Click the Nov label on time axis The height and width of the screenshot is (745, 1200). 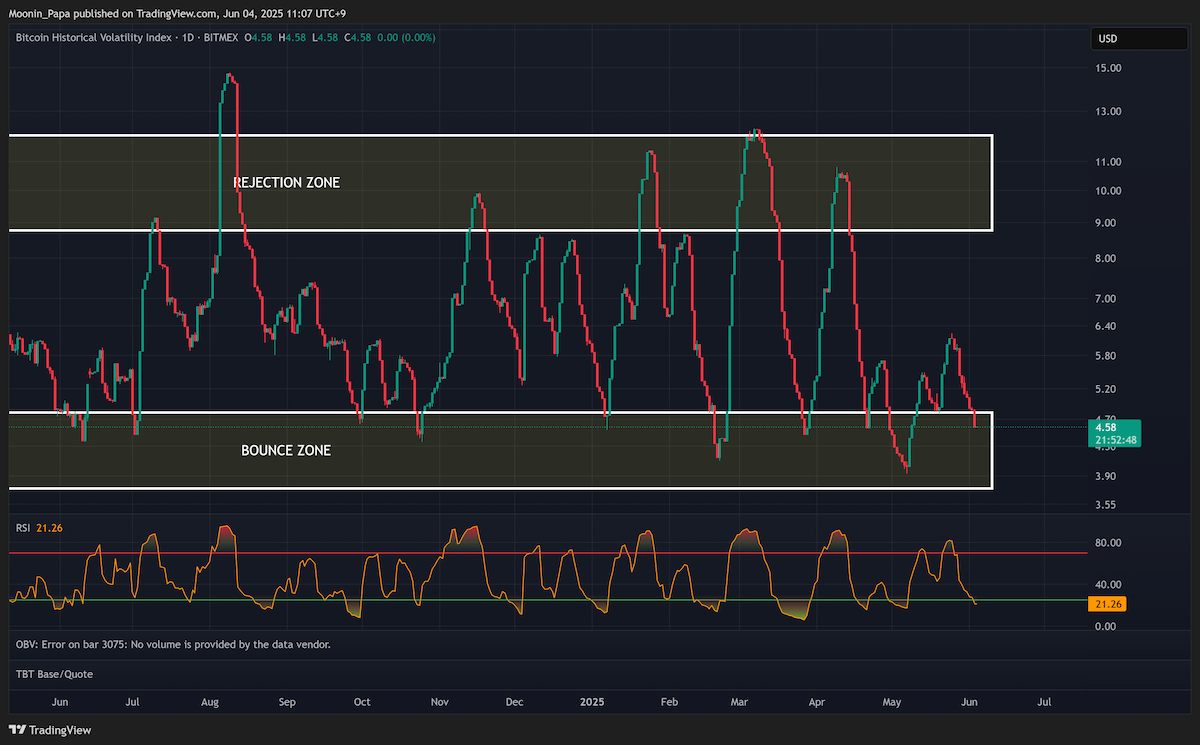[439, 702]
